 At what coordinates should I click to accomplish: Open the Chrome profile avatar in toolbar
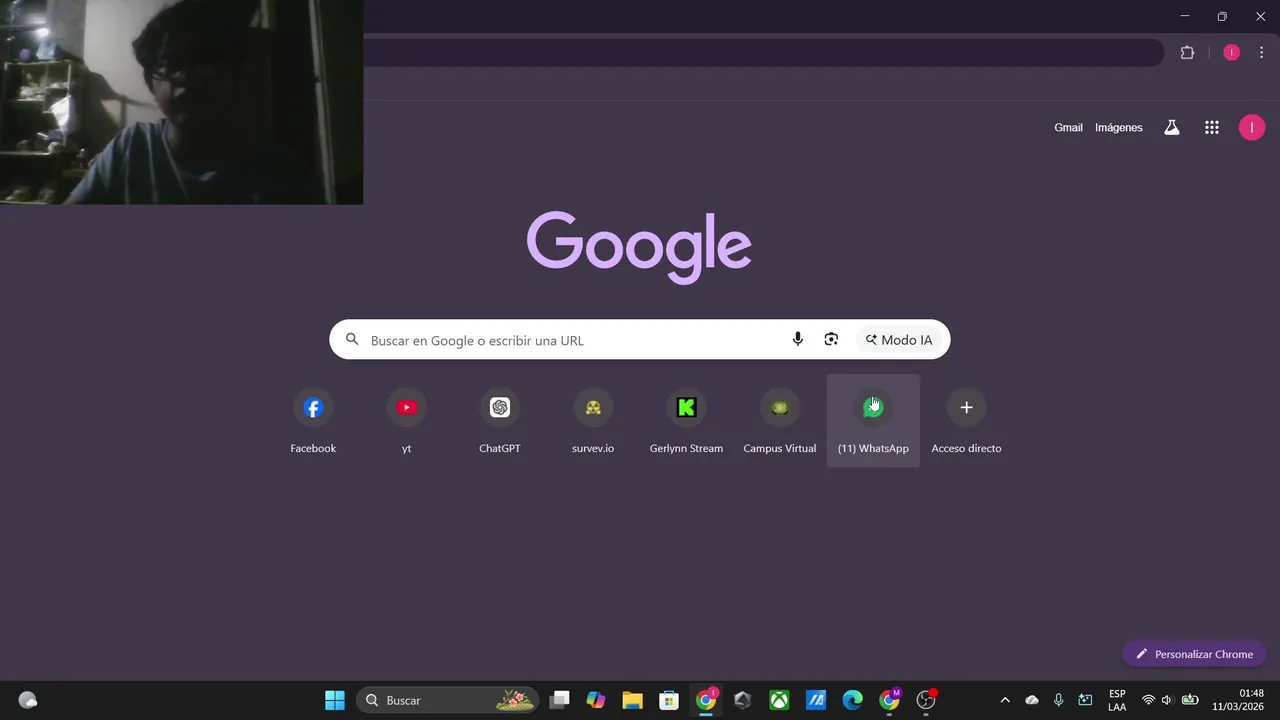[x=1231, y=53]
